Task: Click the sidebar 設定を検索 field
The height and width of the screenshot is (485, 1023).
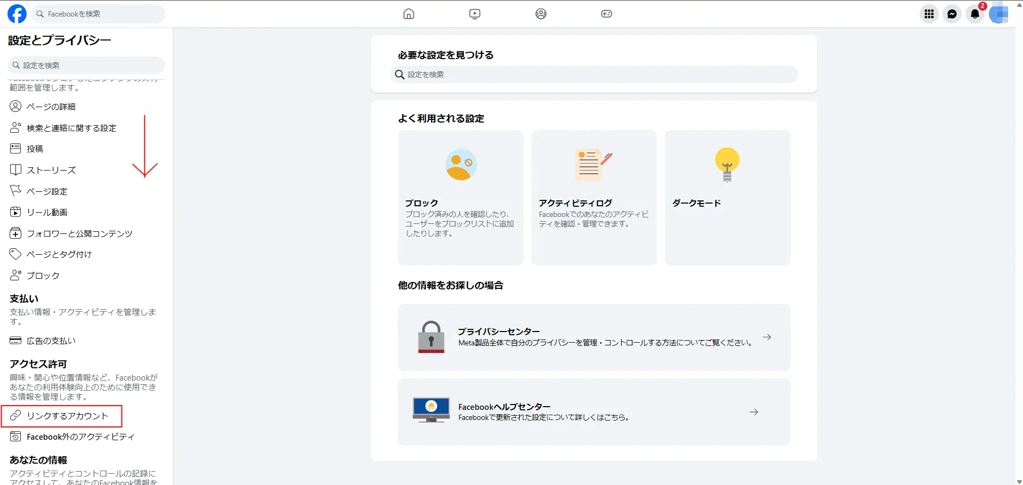Action: 86,65
